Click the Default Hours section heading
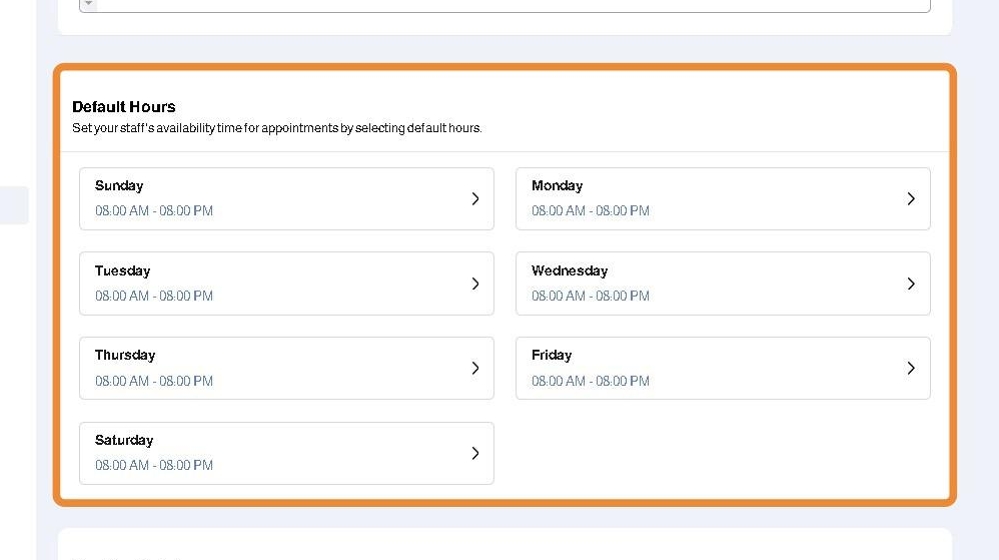Screen dimensions: 999x560 [124, 107]
